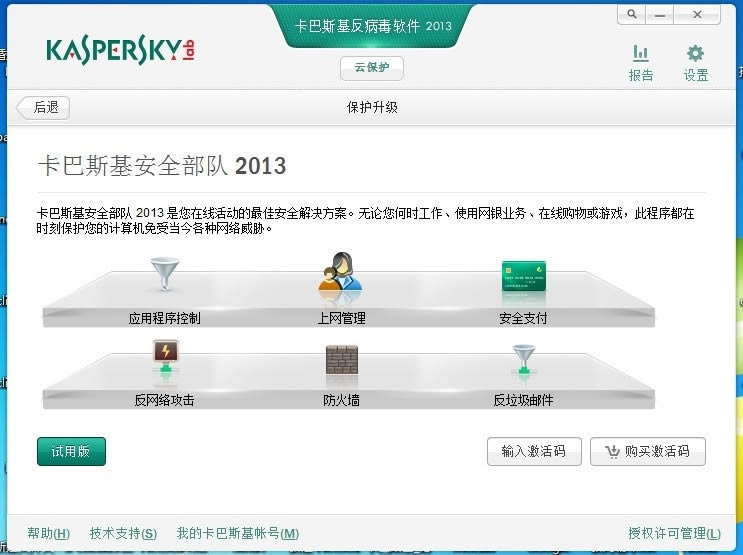Click the 上网管理 label
Image resolution: width=743 pixels, height=555 pixels.
click(341, 318)
